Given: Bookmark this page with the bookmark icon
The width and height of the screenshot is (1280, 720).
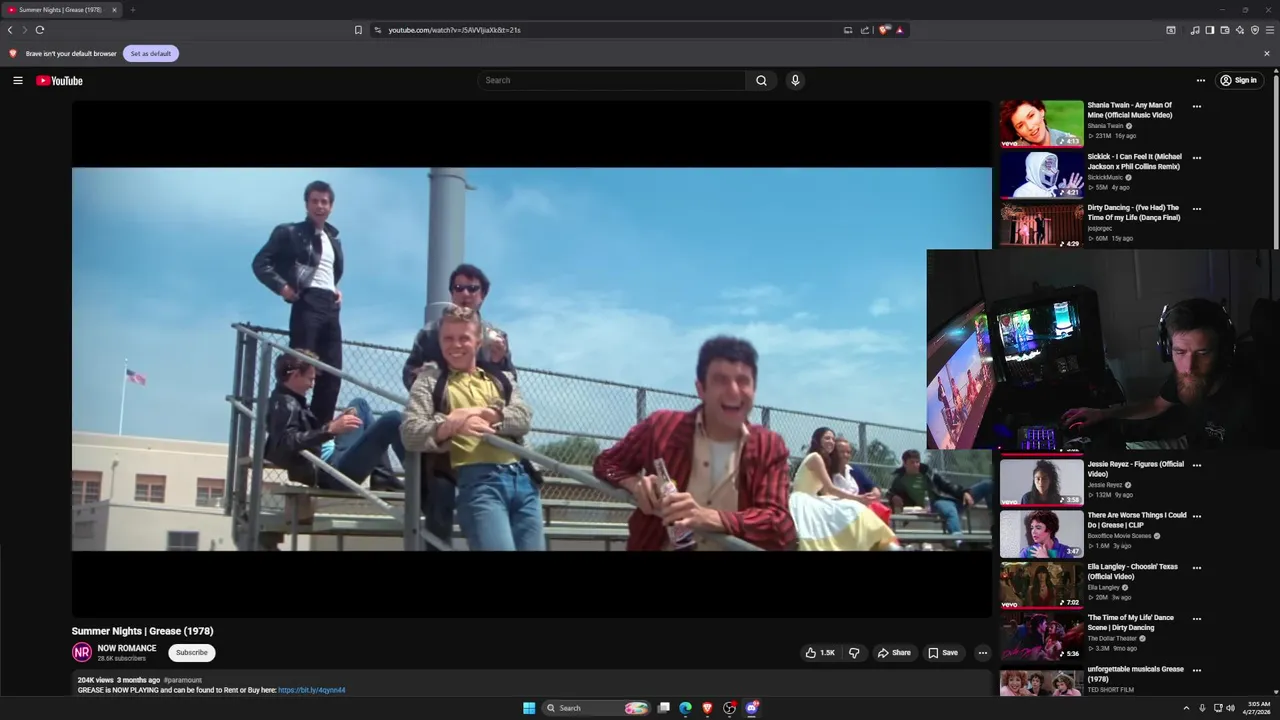Looking at the screenshot, I should [x=358, y=30].
